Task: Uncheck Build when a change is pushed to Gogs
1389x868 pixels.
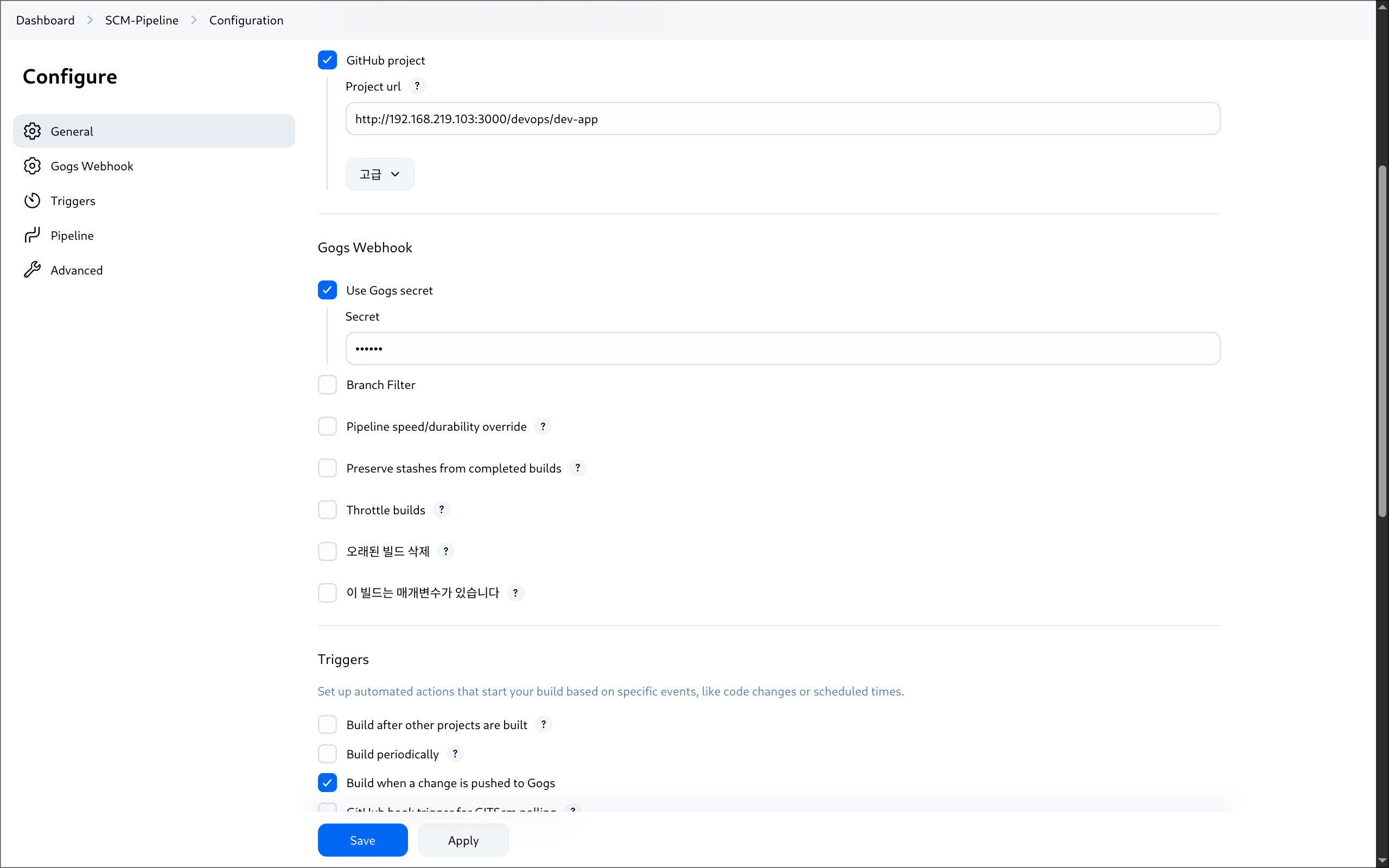Action: (327, 782)
